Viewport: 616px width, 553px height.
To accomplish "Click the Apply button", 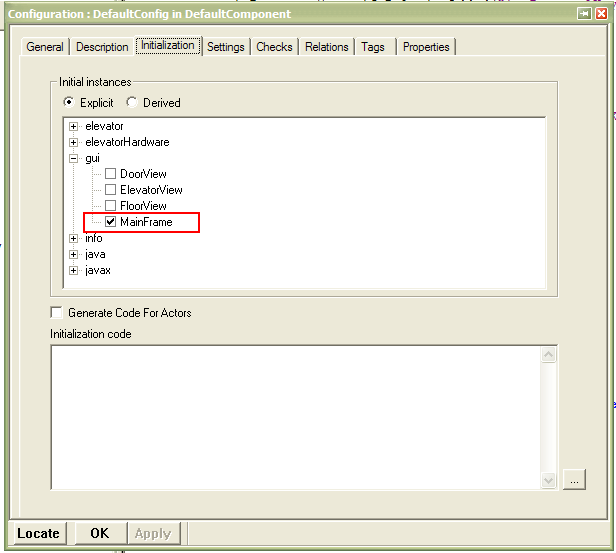I will pos(153,533).
